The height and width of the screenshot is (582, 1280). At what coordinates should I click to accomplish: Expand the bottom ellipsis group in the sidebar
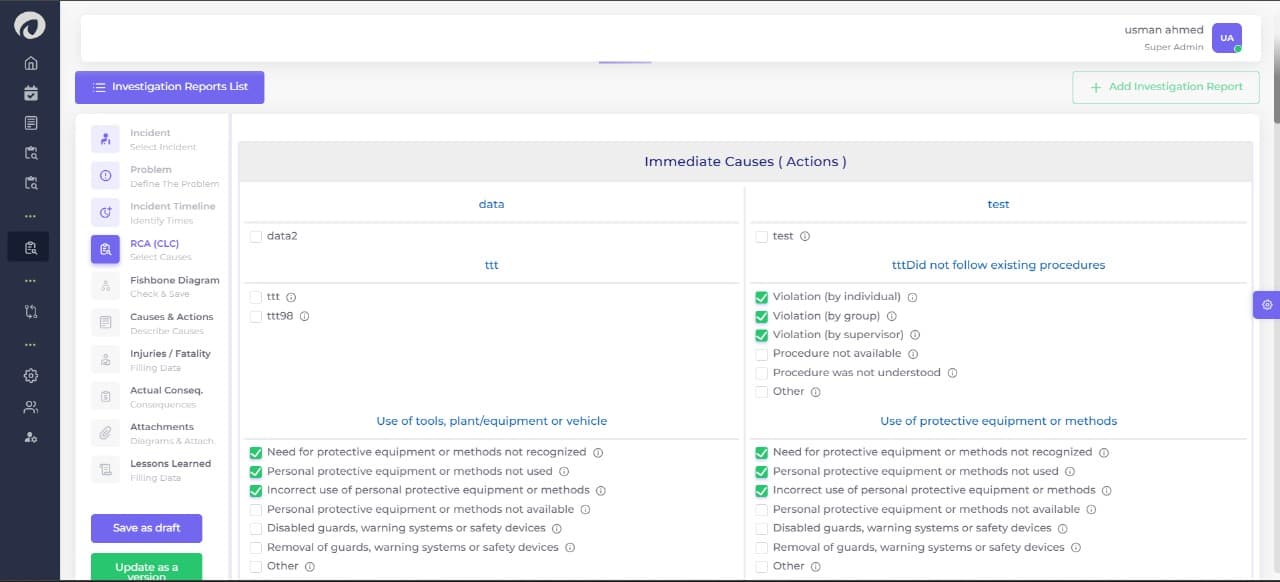[x=30, y=344]
